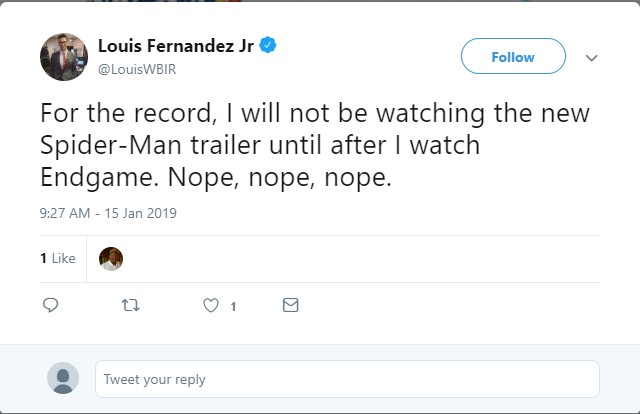Expand the tweet options chevron menu
The width and height of the screenshot is (640, 414).
click(591, 58)
